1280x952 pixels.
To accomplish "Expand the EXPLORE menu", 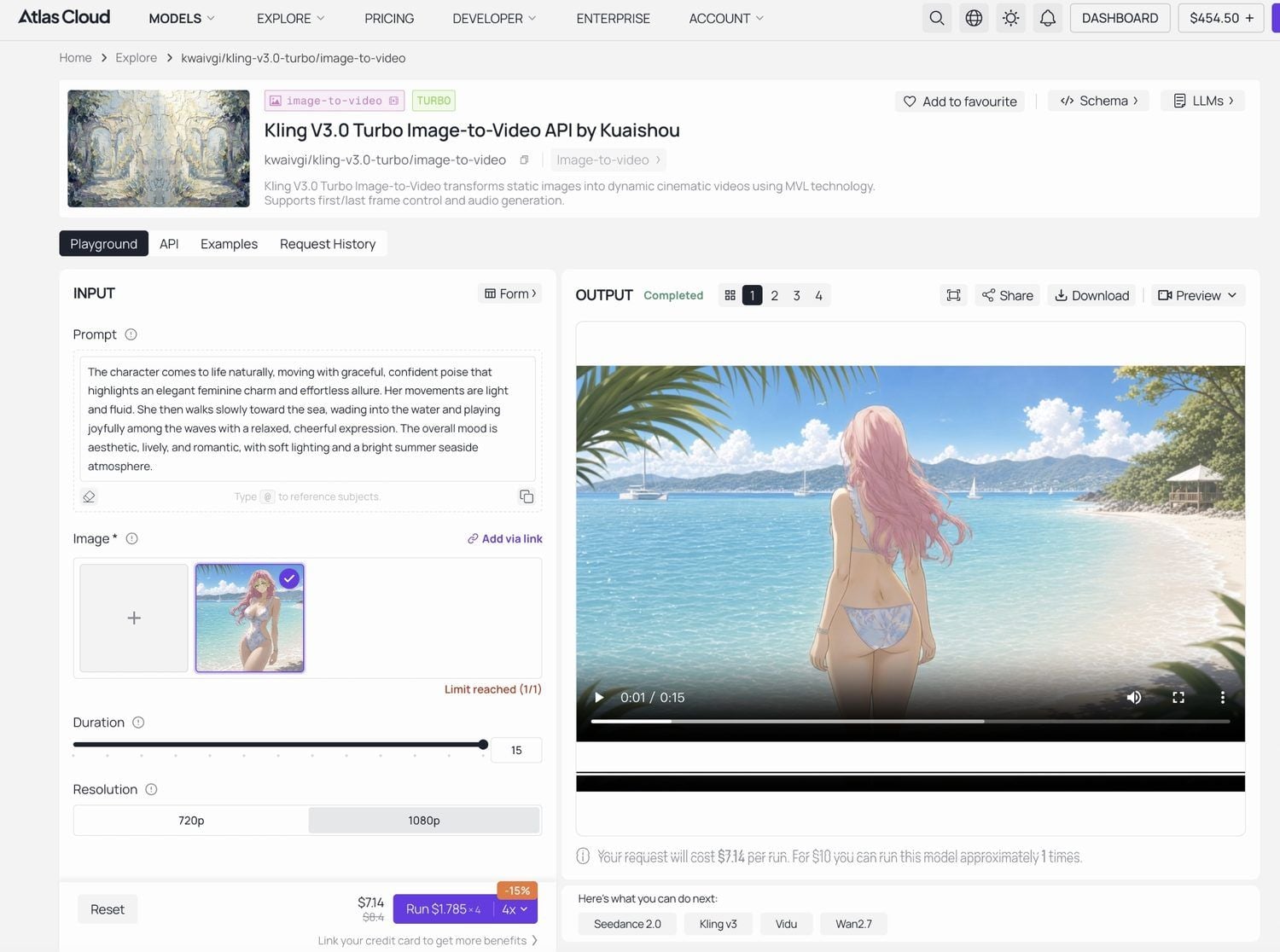I will point(291,18).
